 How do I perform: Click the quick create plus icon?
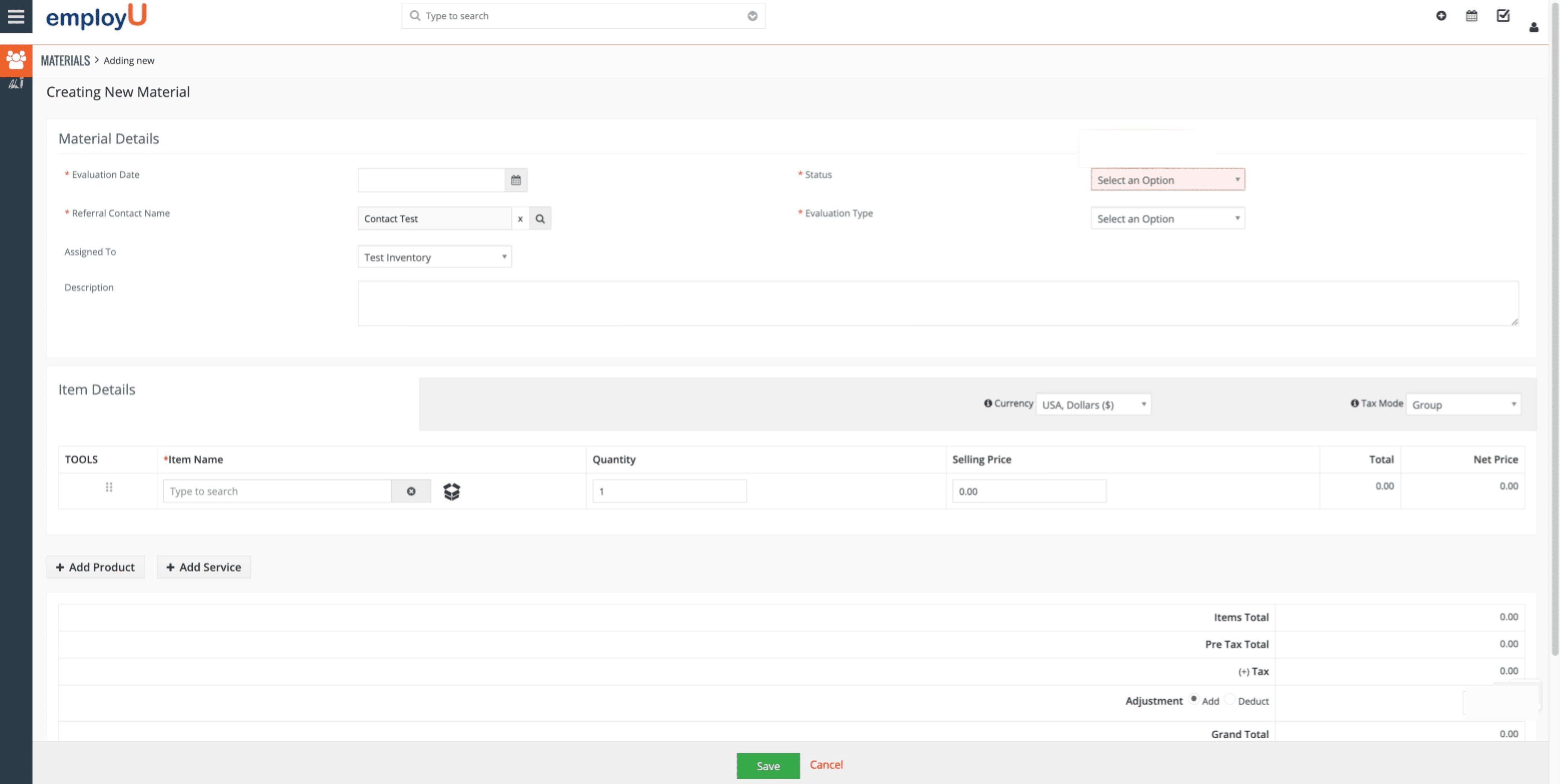click(x=1441, y=16)
